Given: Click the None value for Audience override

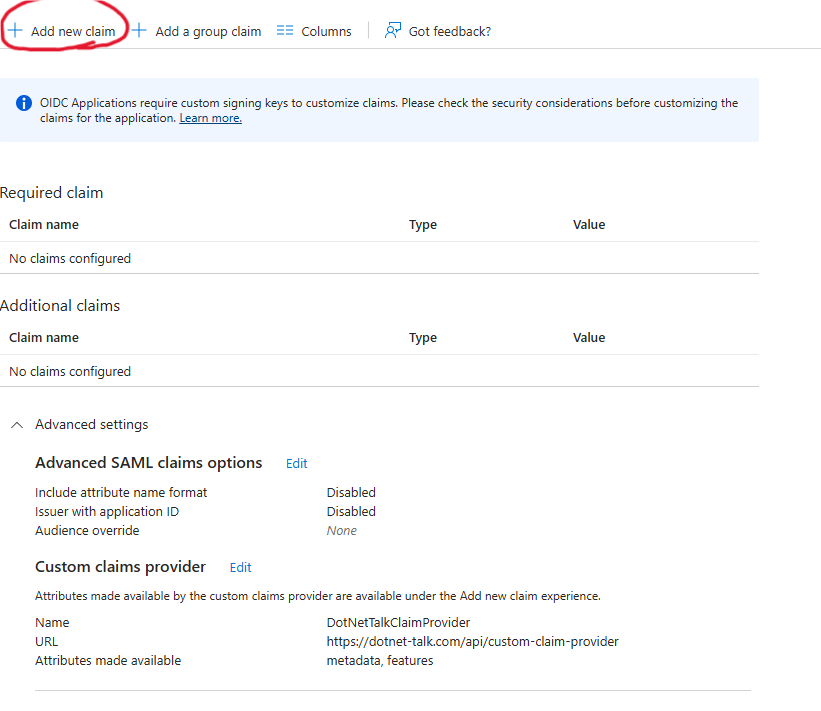Looking at the screenshot, I should click(x=342, y=531).
